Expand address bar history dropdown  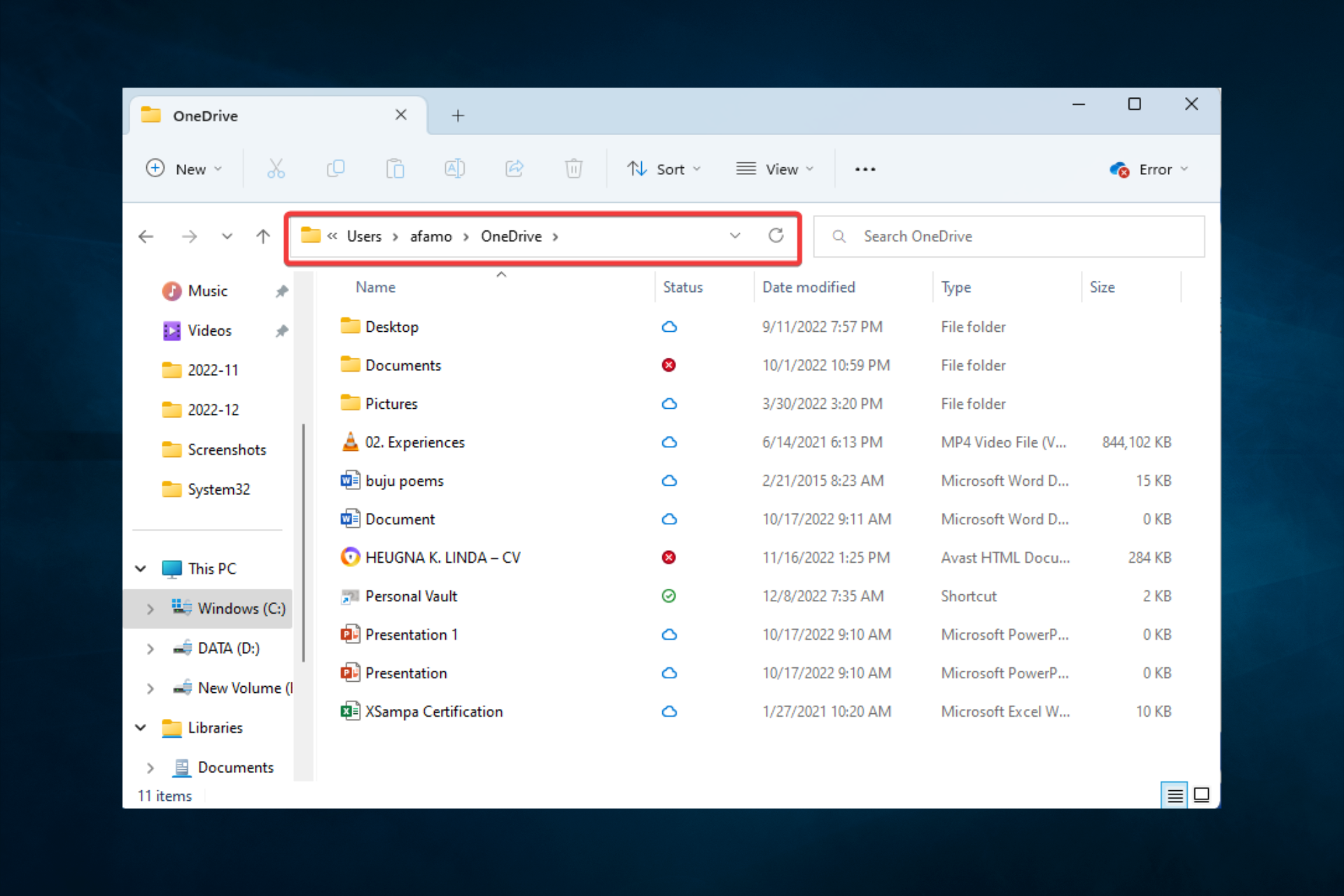(x=735, y=236)
